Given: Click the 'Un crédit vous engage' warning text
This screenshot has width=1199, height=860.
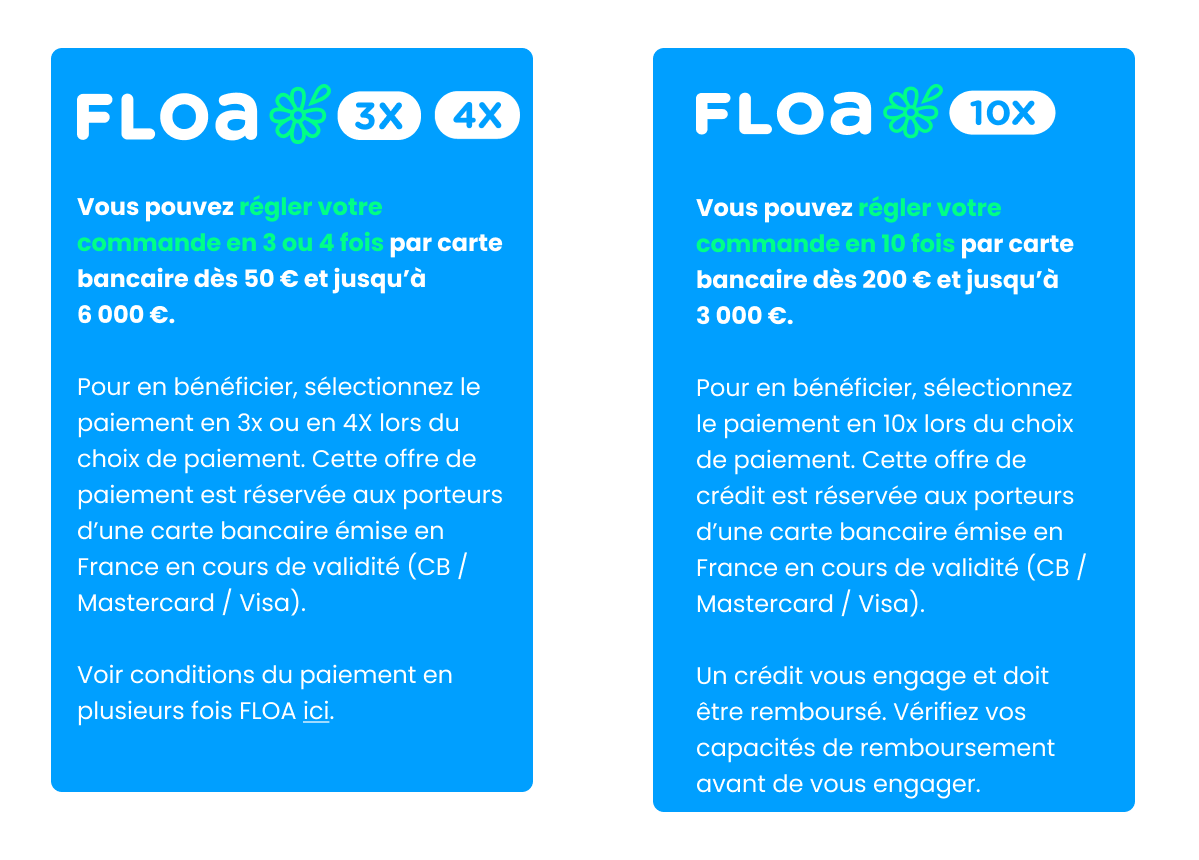Looking at the screenshot, I should click(876, 729).
